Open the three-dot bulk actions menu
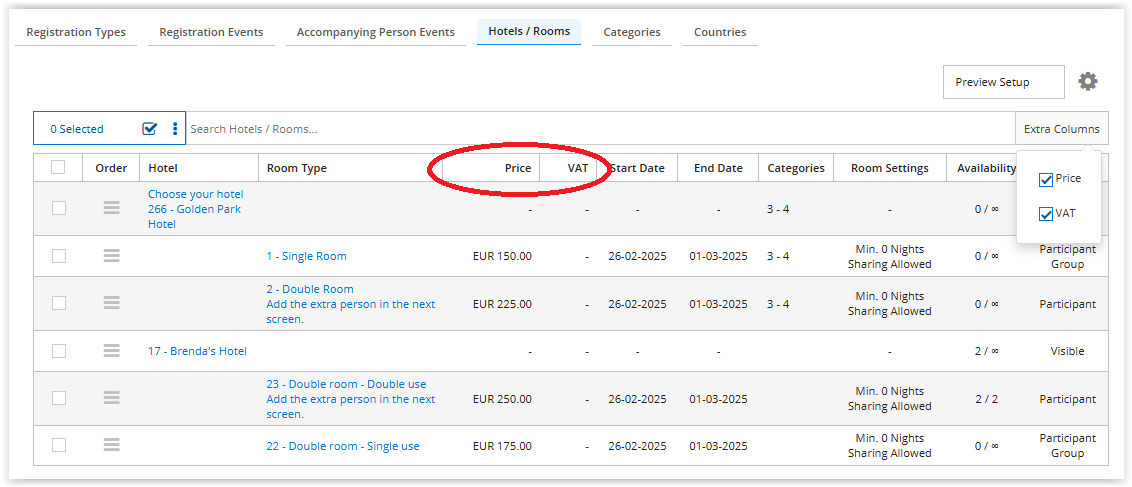The height and width of the screenshot is (487, 1132). pos(175,128)
